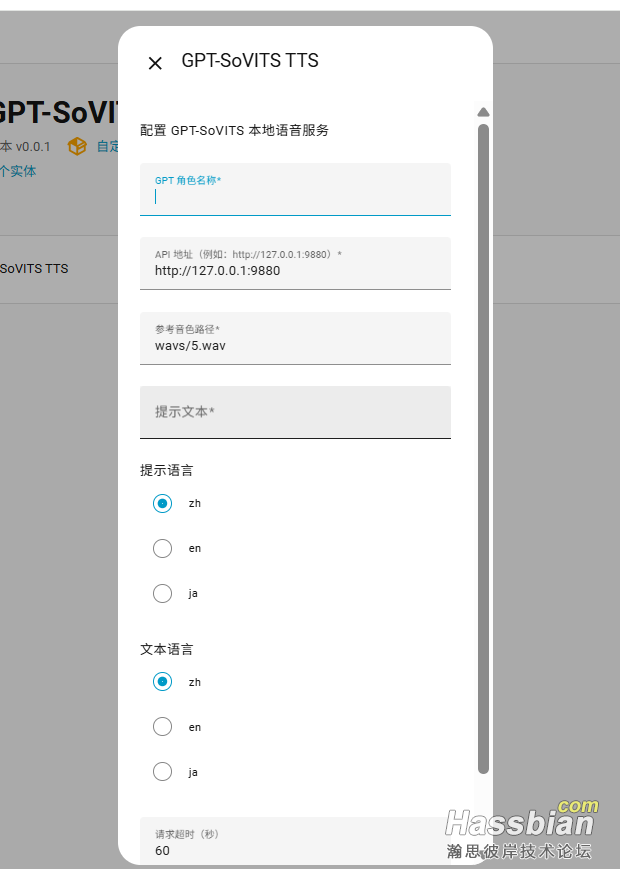
Task: Close the GPT-SoVITS TTS dialog
Action: [155, 63]
